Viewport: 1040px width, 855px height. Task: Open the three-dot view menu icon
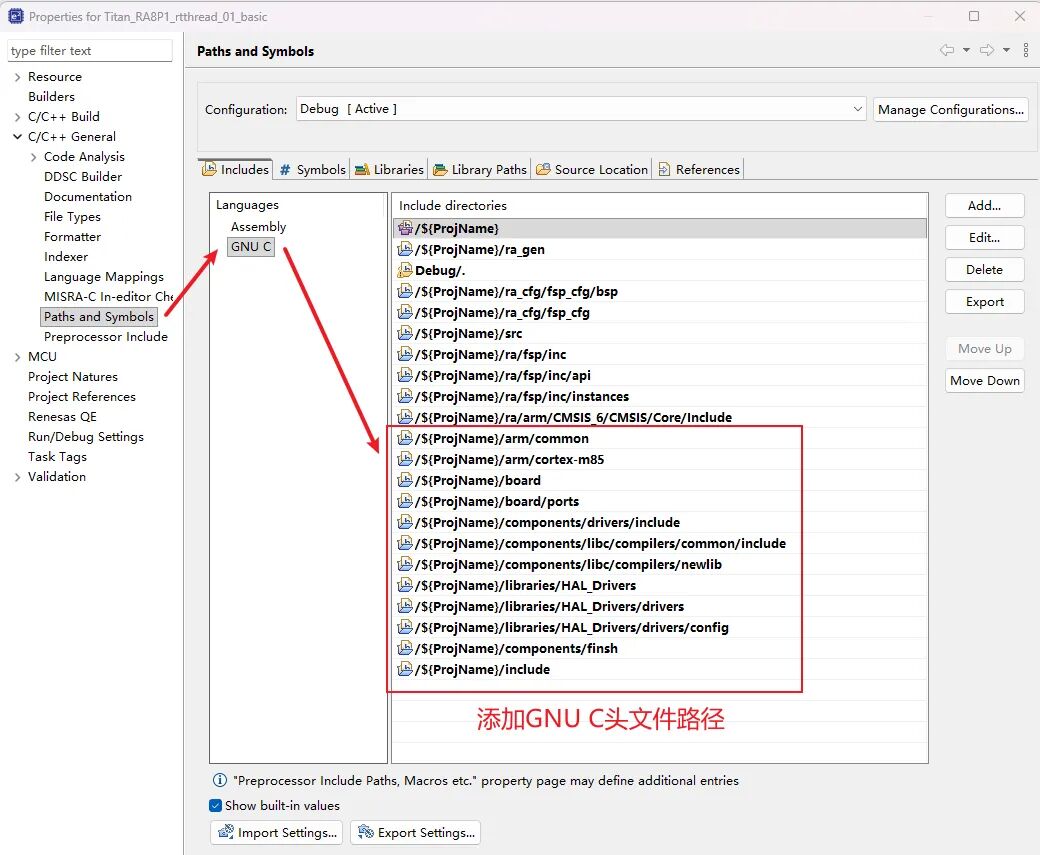pyautogui.click(x=1026, y=51)
